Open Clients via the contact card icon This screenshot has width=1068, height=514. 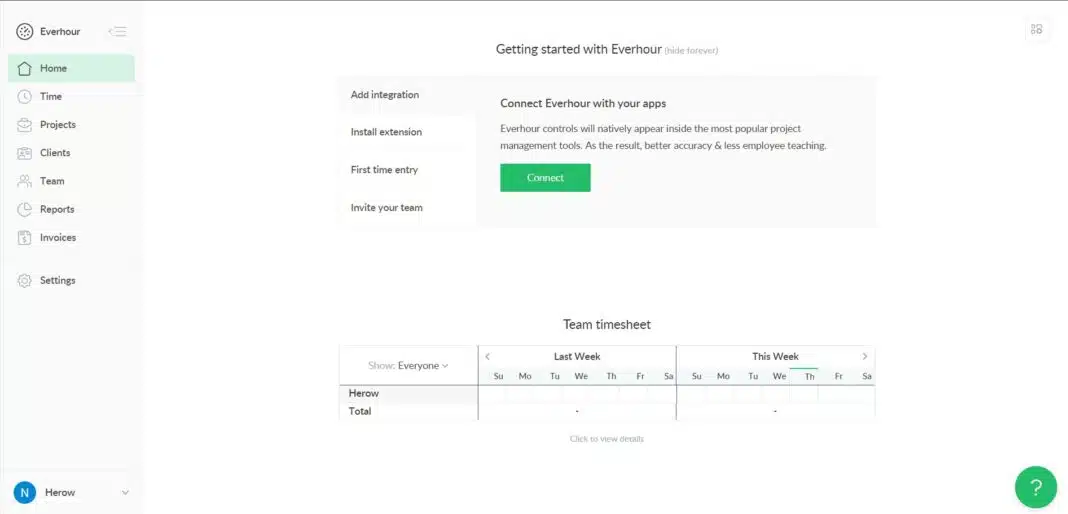(x=25, y=153)
